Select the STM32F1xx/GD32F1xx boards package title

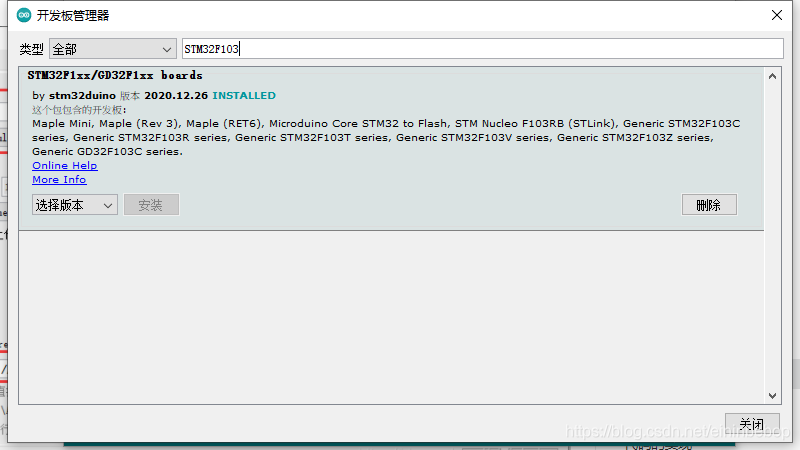[x=115, y=76]
